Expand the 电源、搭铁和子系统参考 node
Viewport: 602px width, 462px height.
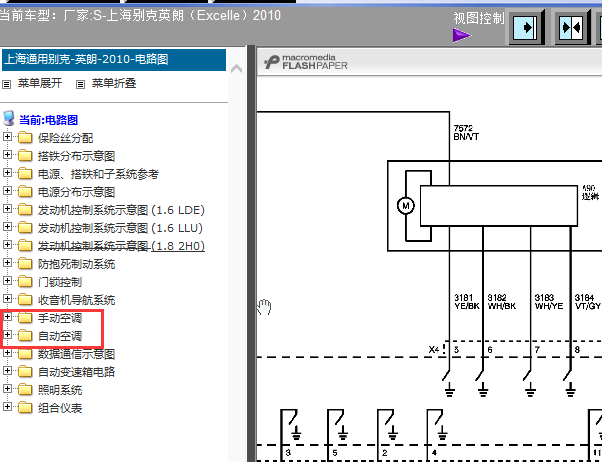tap(7, 172)
